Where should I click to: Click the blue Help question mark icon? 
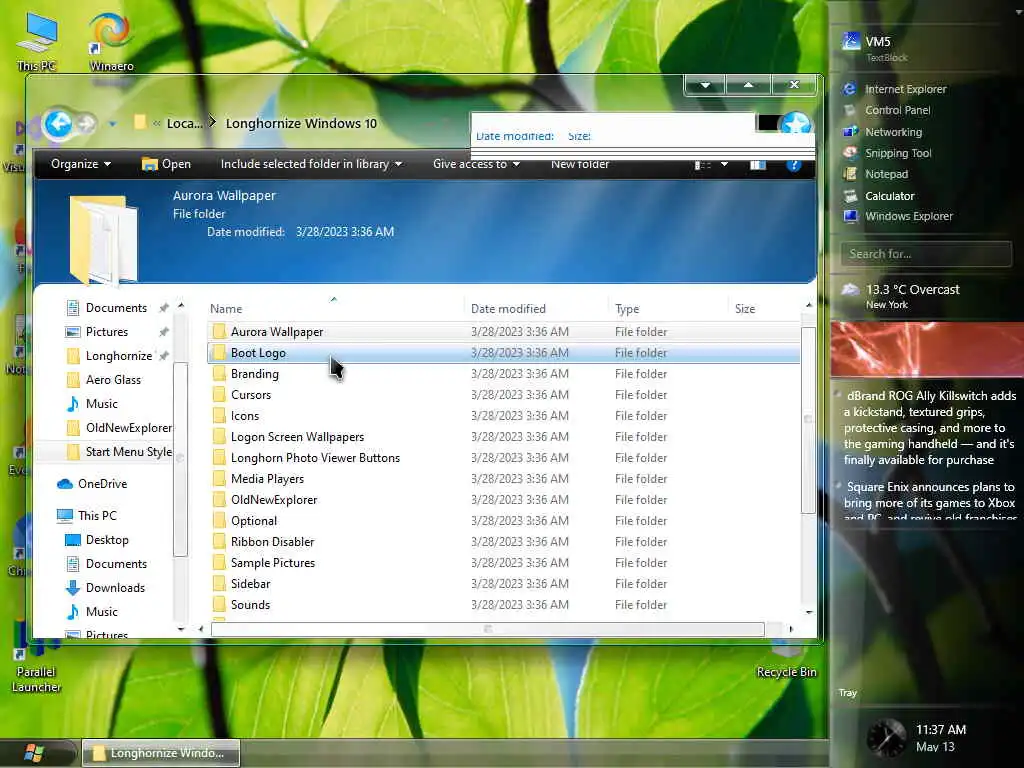794,165
